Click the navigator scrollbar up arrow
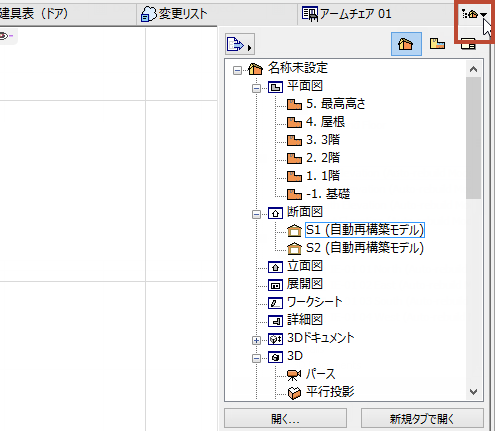 (x=474, y=69)
